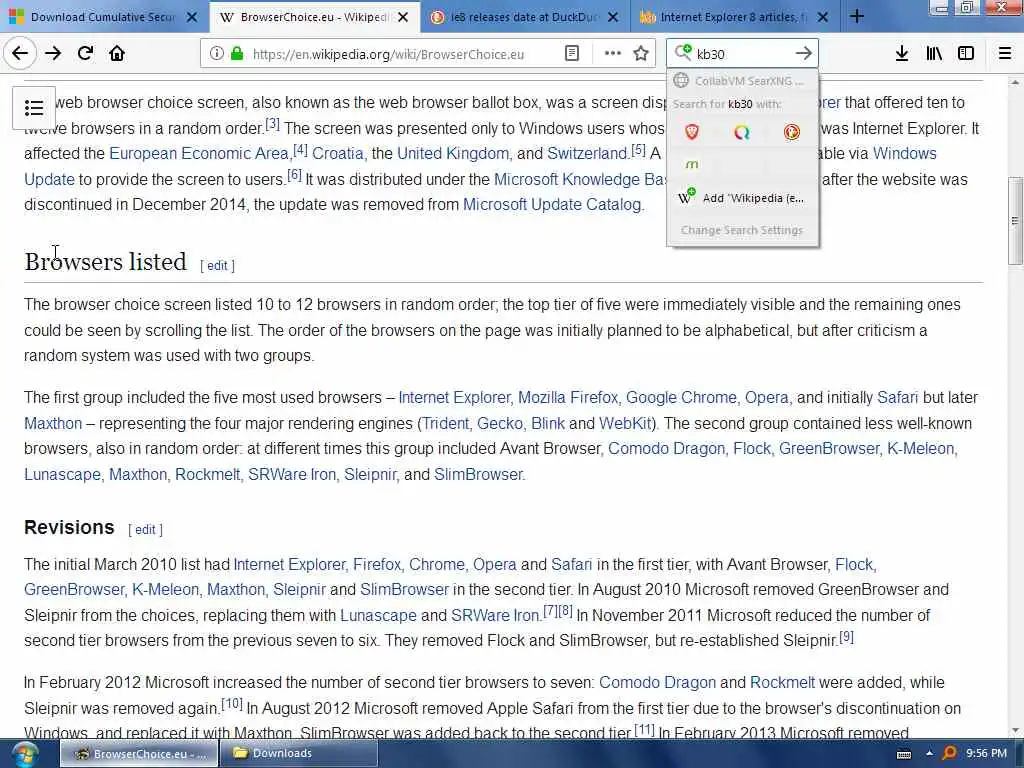Click the search magnifier icon in search box

pyautogui.click(x=683, y=52)
